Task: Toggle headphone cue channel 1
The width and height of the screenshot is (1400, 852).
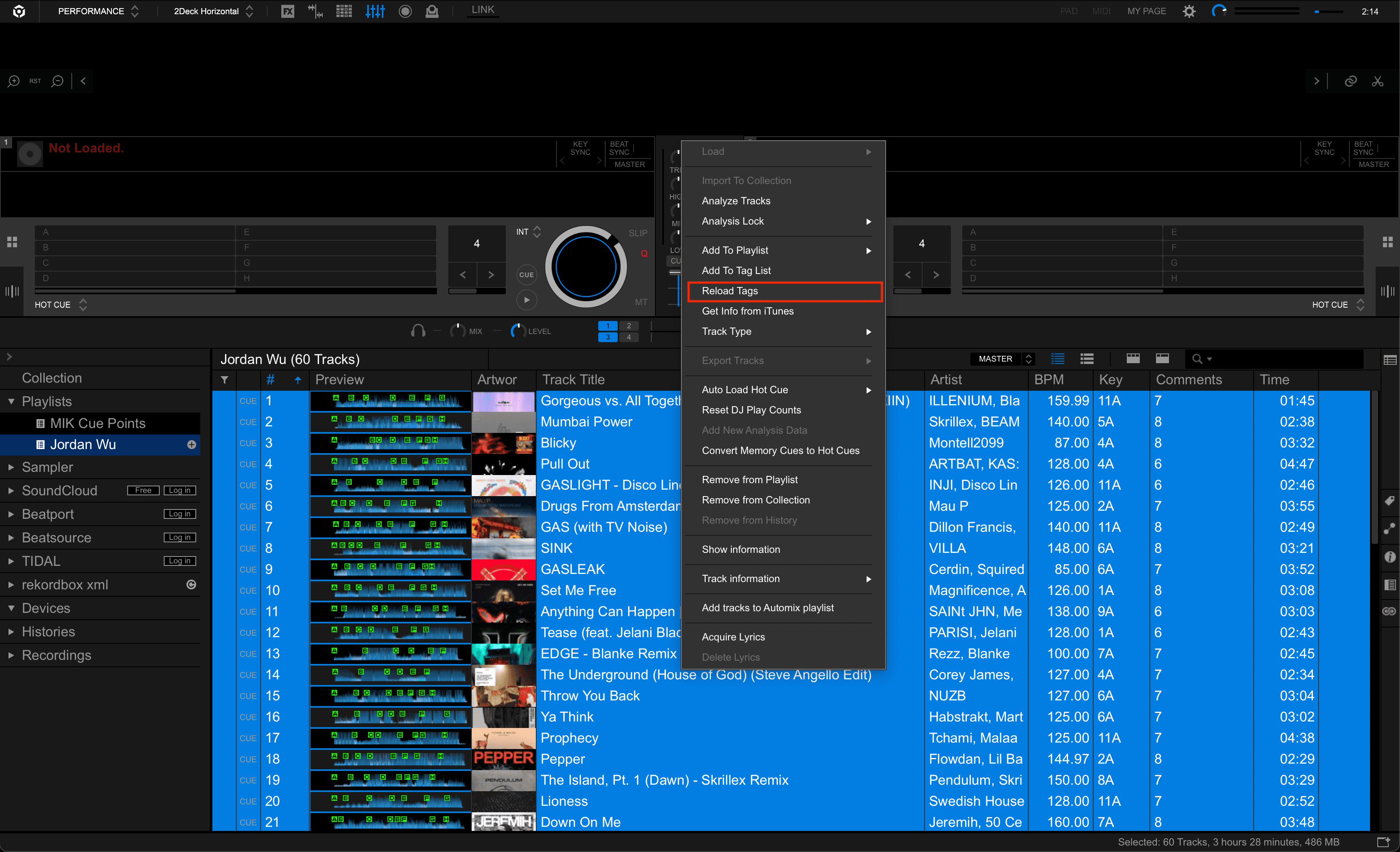Action: [x=608, y=325]
